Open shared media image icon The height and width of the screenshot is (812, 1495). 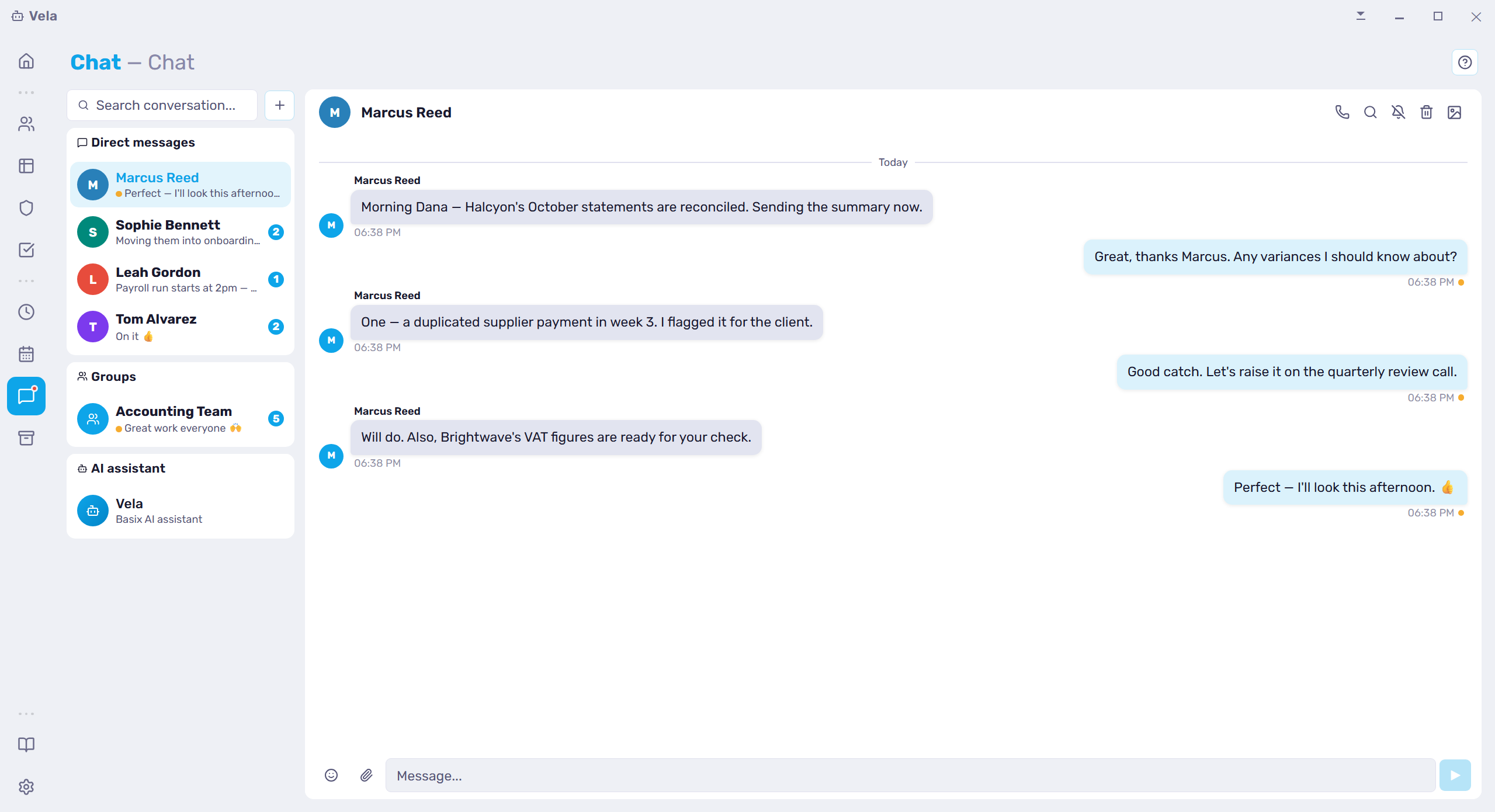(1454, 112)
